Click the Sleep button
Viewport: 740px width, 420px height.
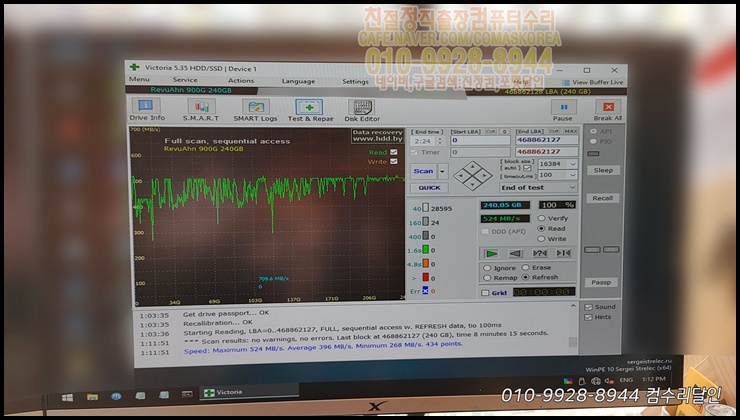(603, 170)
